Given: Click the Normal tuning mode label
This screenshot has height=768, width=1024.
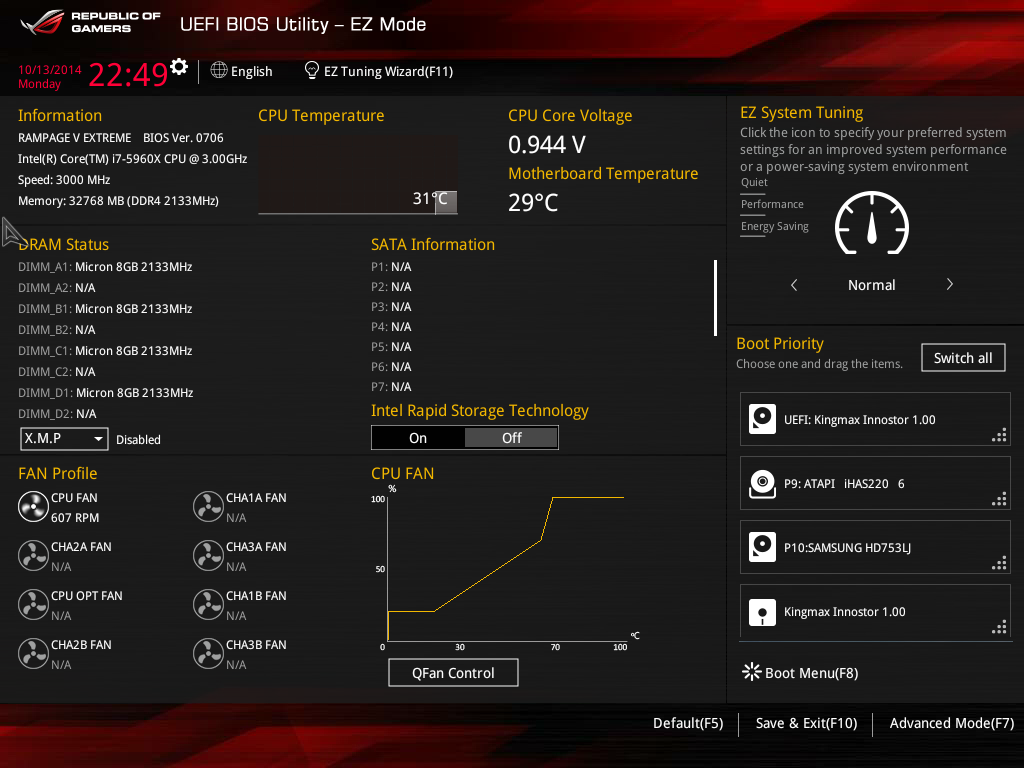Looking at the screenshot, I should point(872,285).
